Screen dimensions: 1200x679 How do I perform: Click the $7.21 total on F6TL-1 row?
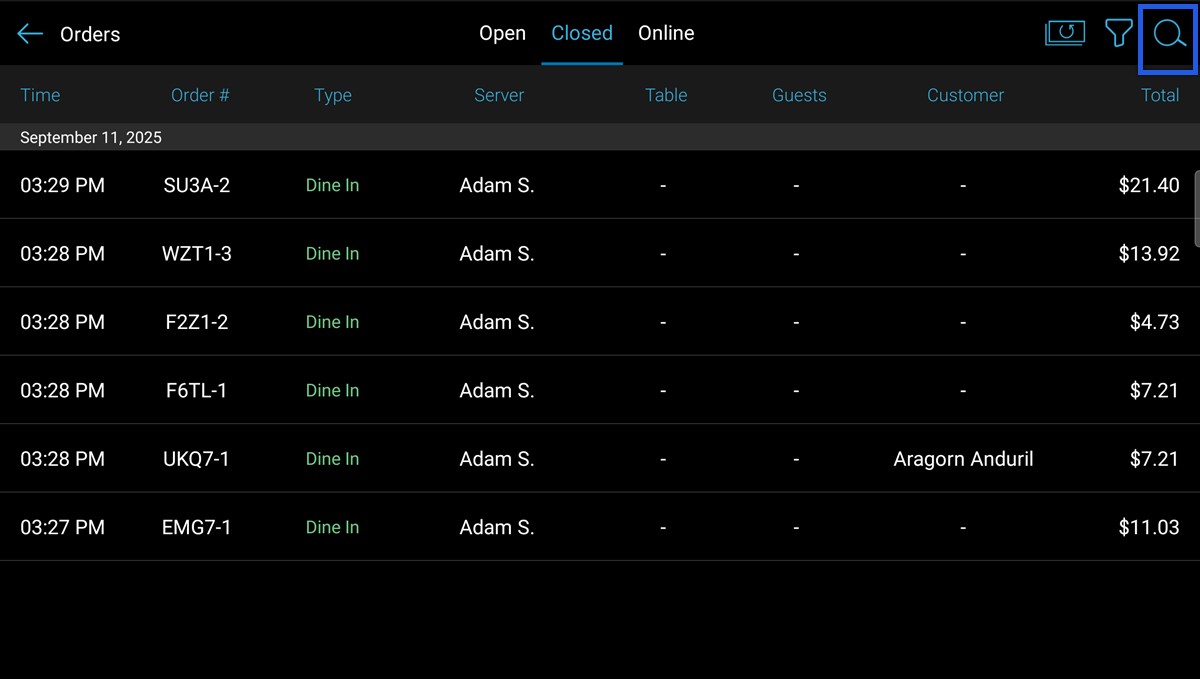pos(1154,390)
